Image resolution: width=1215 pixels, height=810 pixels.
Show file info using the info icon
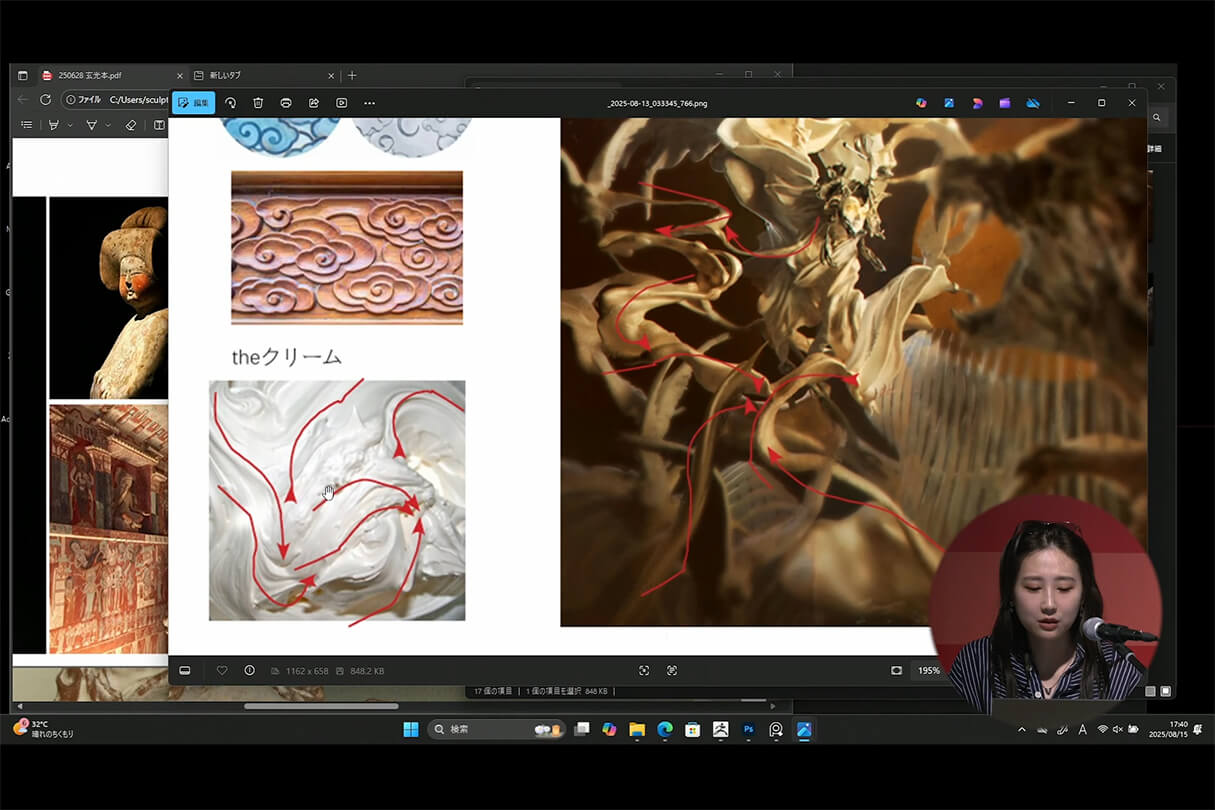[x=249, y=670]
